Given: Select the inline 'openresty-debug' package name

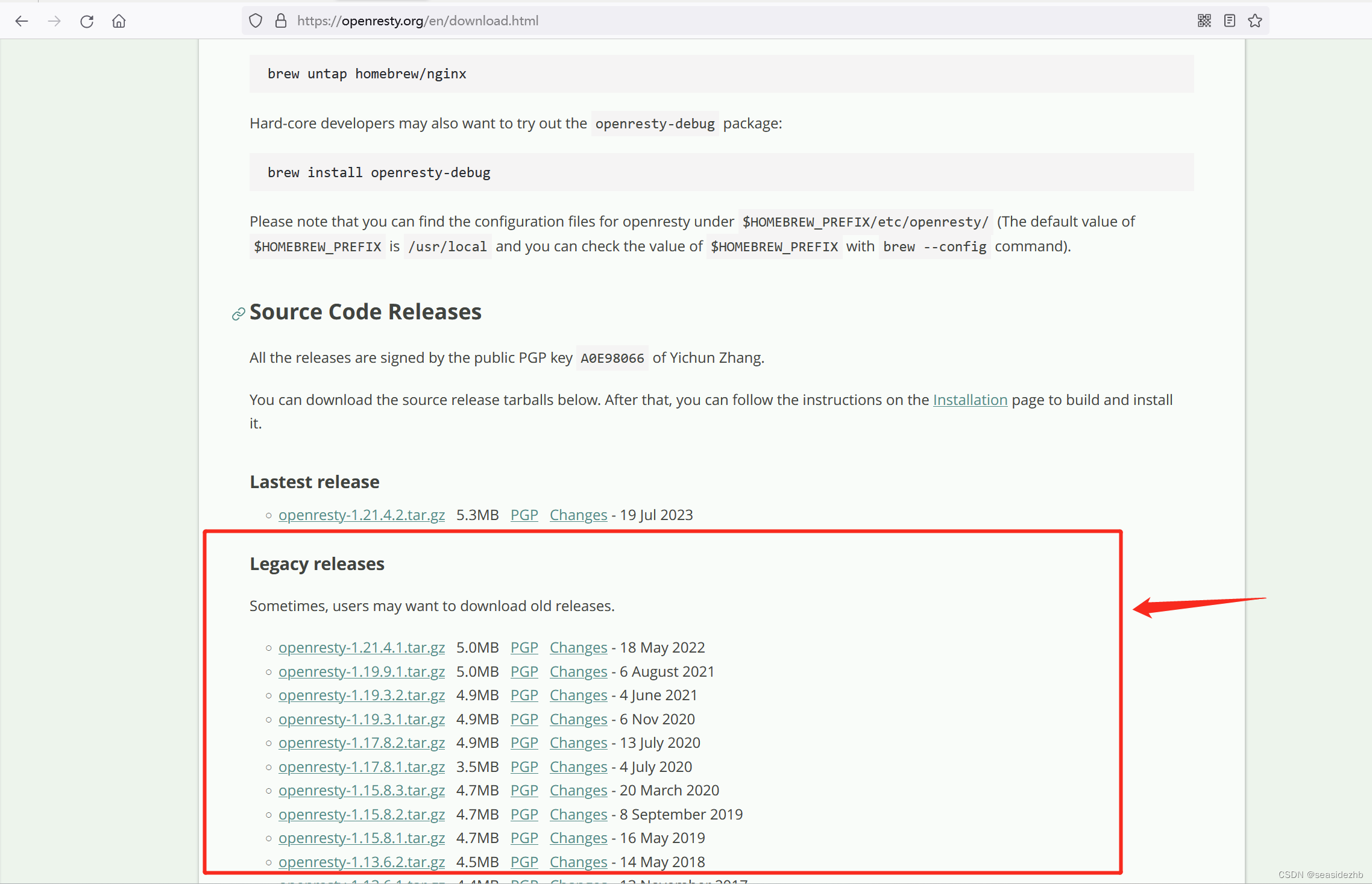Looking at the screenshot, I should (655, 124).
